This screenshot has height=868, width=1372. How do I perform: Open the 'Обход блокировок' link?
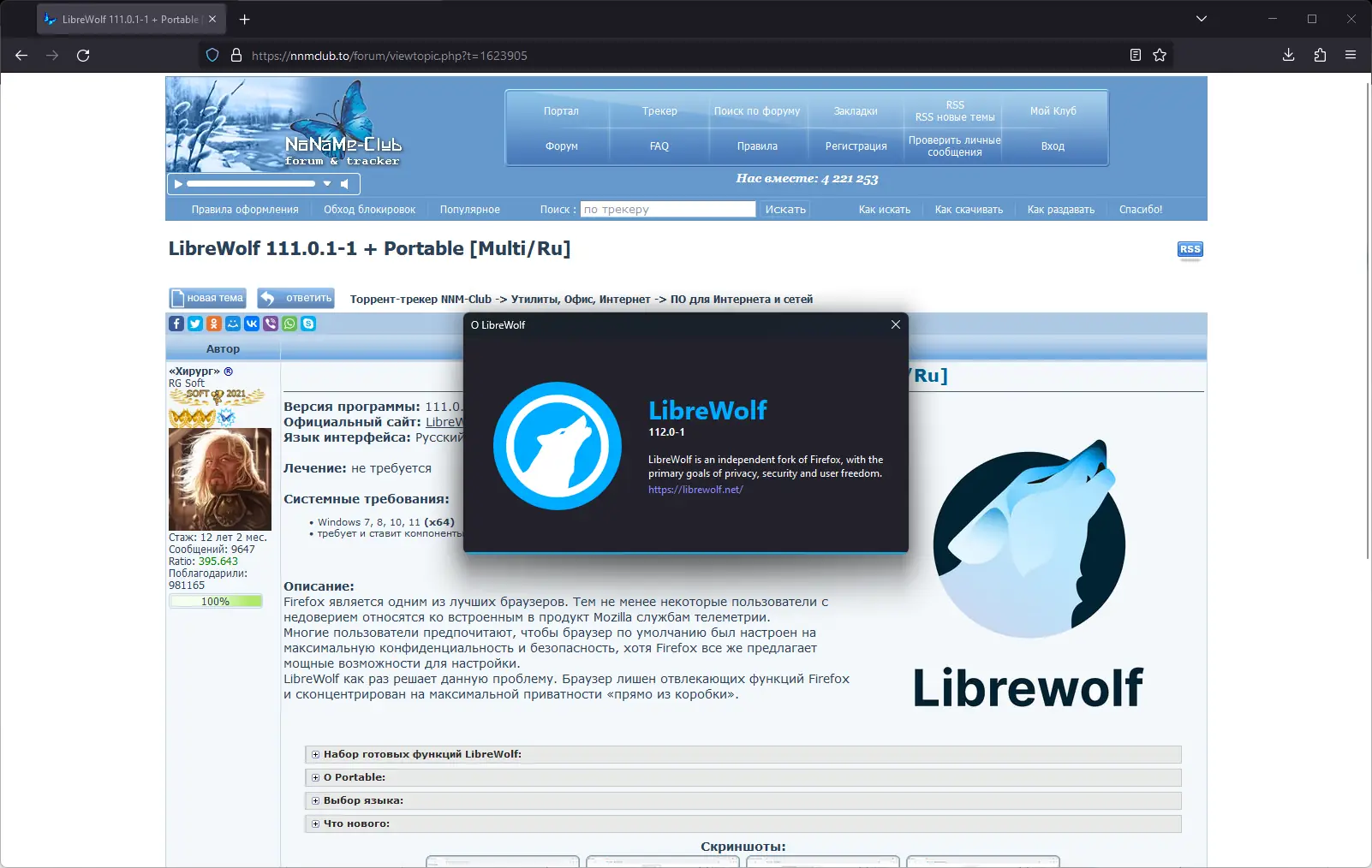tap(369, 210)
